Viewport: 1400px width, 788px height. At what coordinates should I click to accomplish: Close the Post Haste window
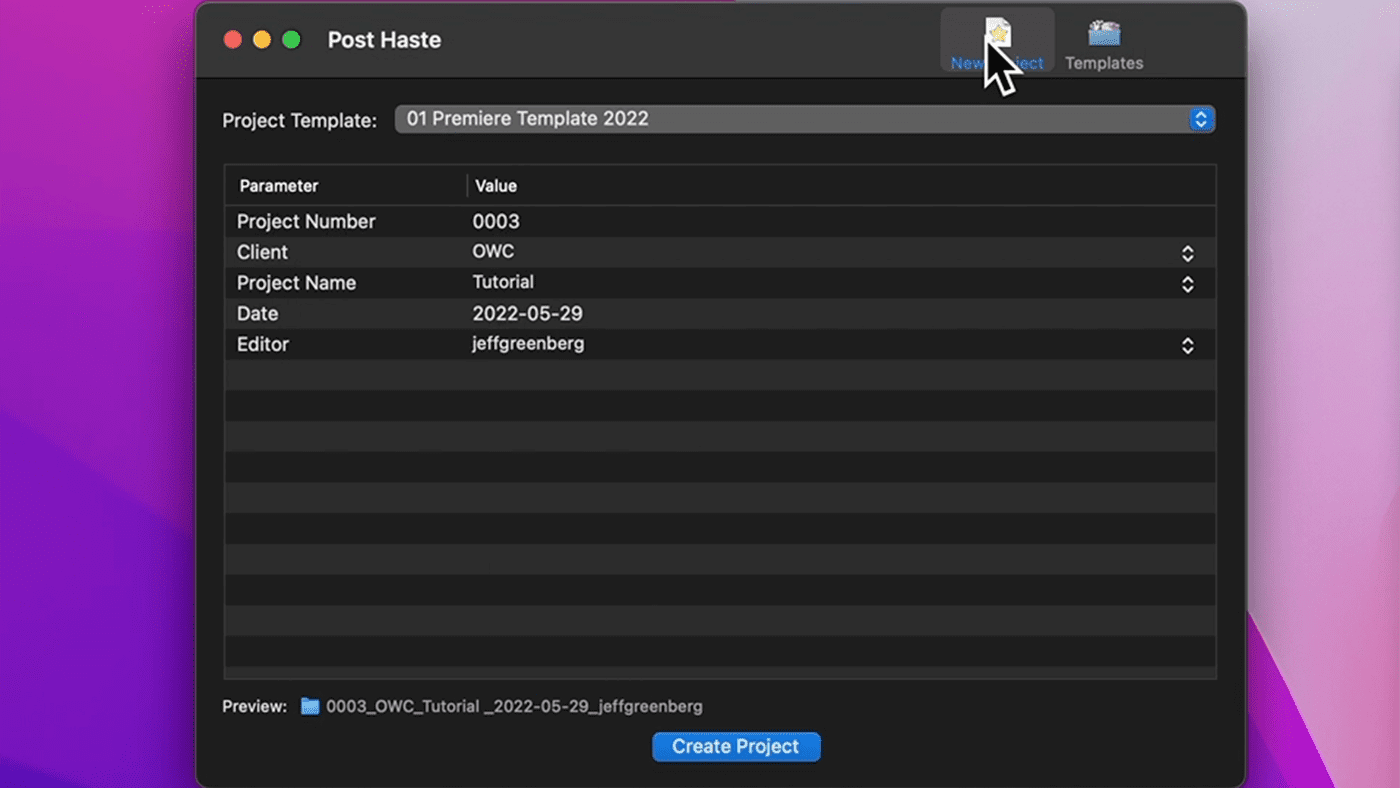pyautogui.click(x=232, y=40)
